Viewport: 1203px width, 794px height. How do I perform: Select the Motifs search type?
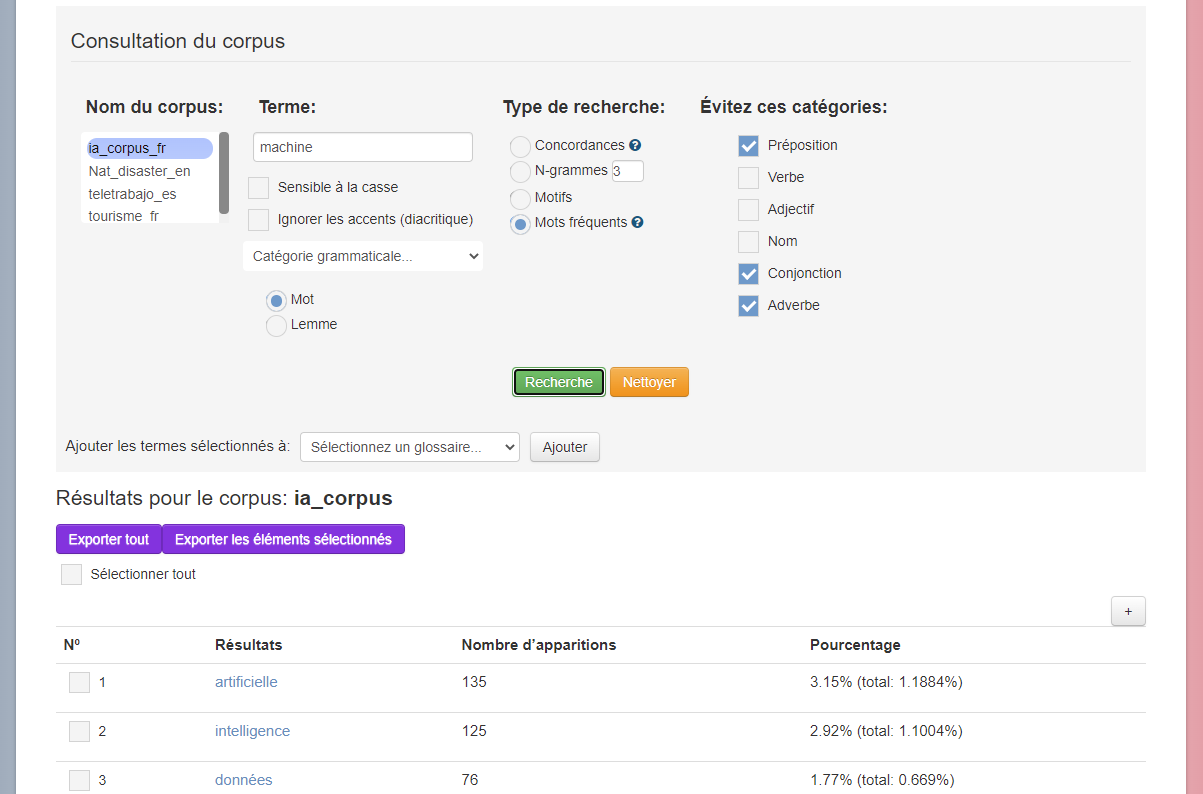pos(520,198)
